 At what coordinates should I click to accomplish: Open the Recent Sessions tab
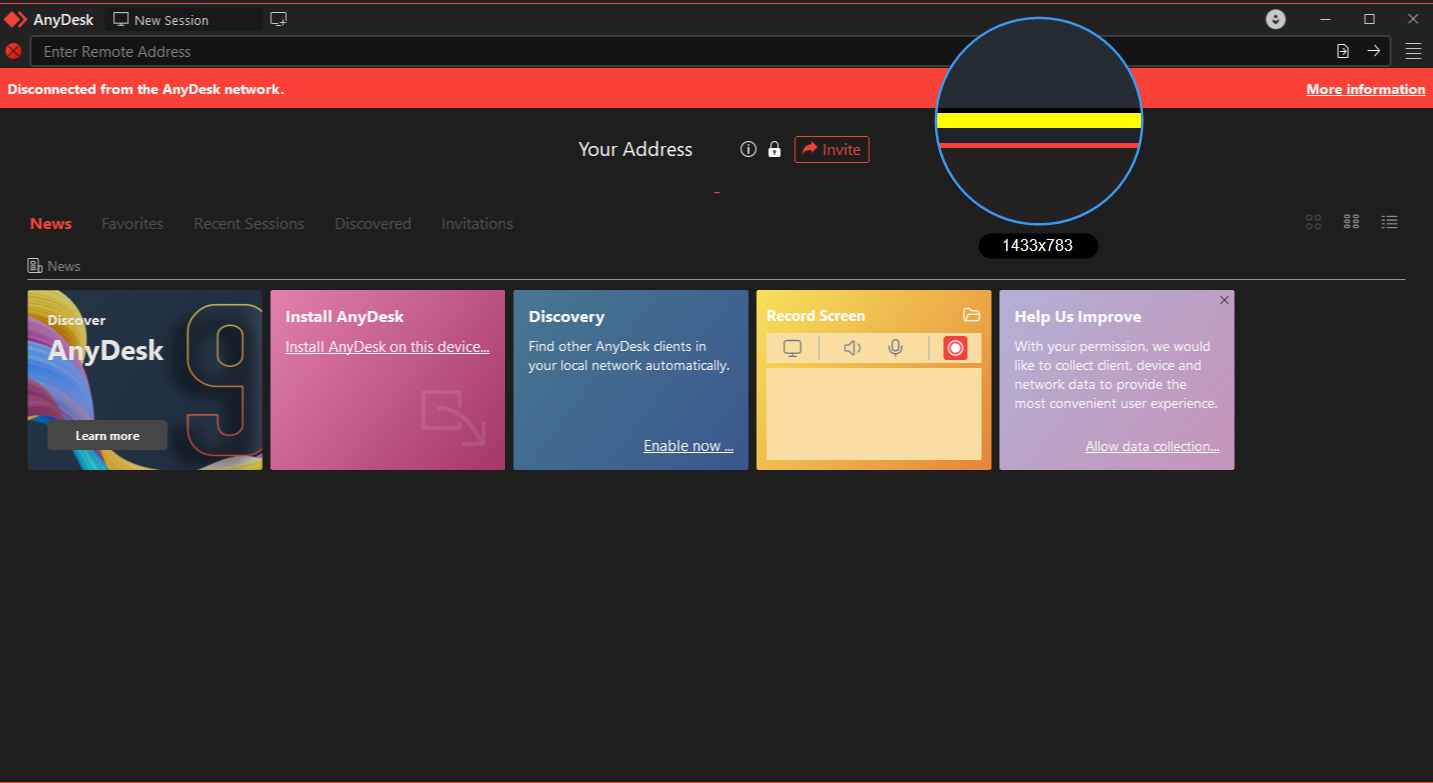click(x=249, y=224)
